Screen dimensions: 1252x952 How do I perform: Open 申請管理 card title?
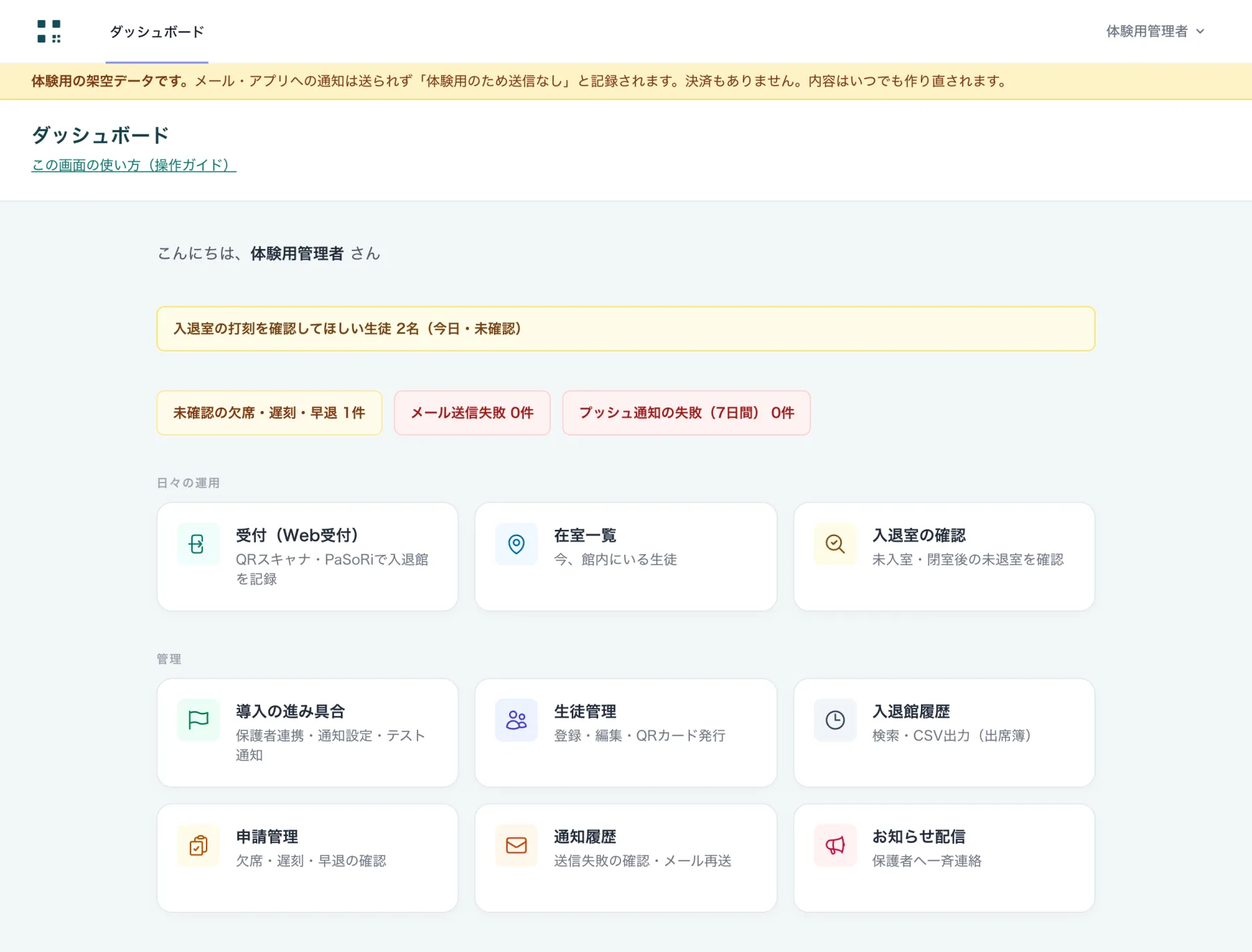pyautogui.click(x=267, y=837)
